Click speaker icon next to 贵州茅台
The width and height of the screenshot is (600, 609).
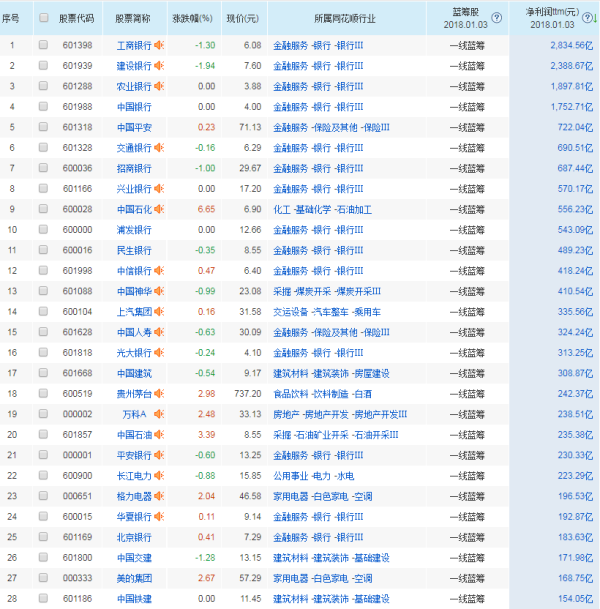[159, 393]
